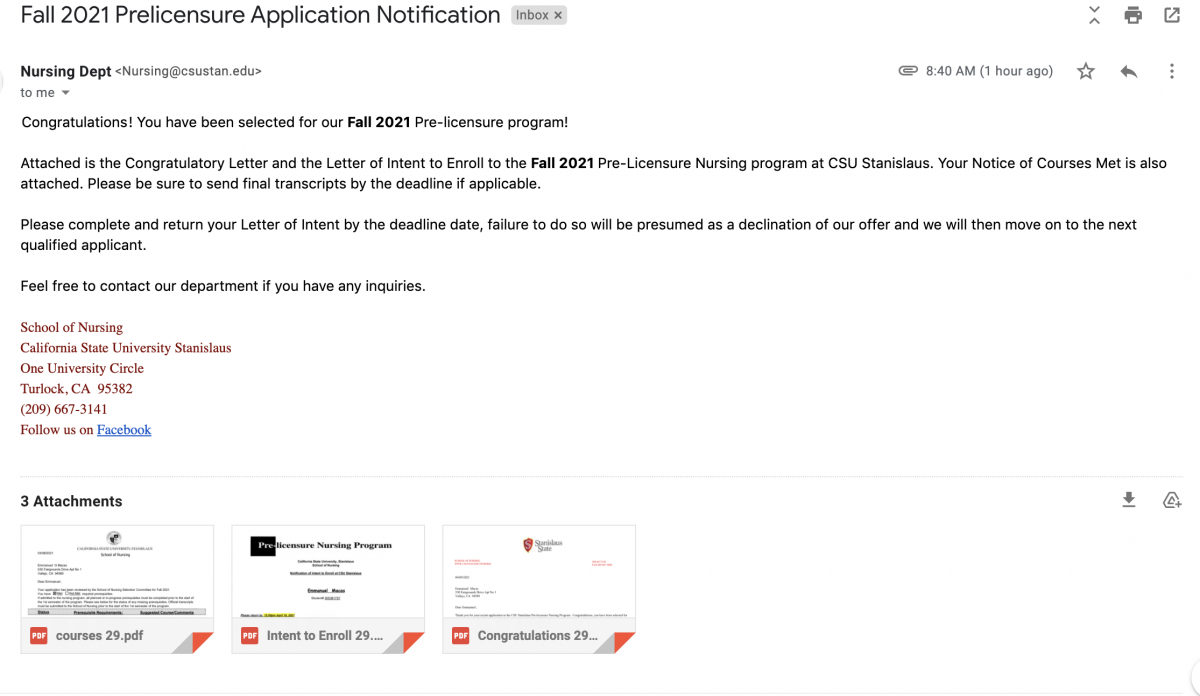Image resolution: width=1200 pixels, height=696 pixels.
Task: Reply to Nursing Dept with the arrow icon
Action: coord(1129,71)
